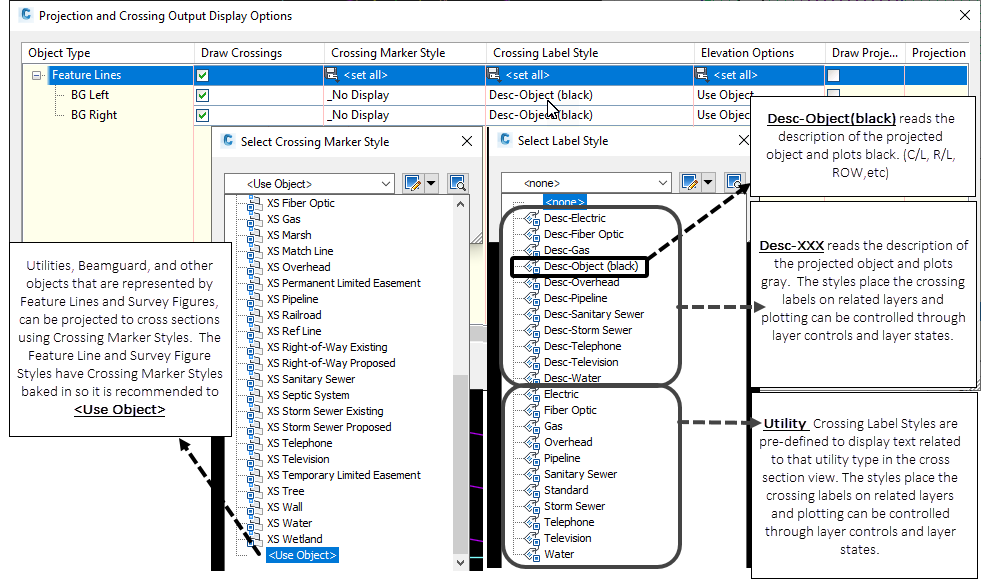Click the set all icon for Crossing Label Style

493,74
